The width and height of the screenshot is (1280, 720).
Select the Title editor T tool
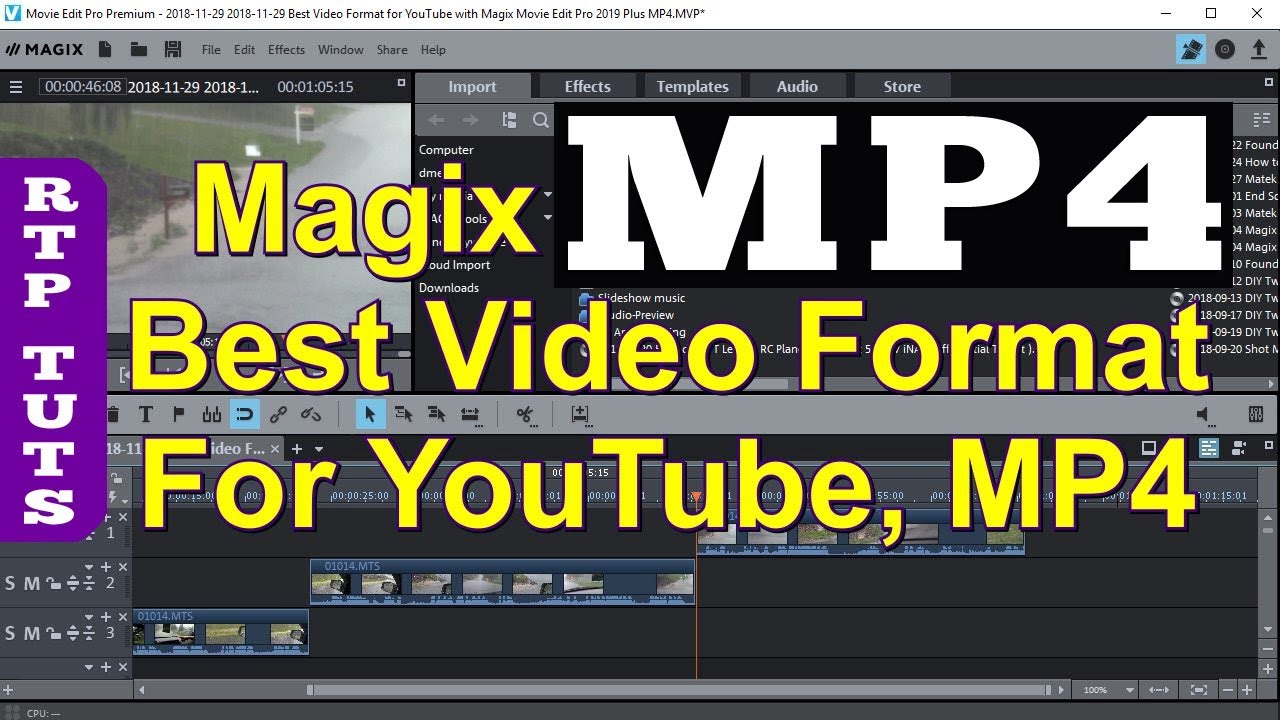(146, 414)
